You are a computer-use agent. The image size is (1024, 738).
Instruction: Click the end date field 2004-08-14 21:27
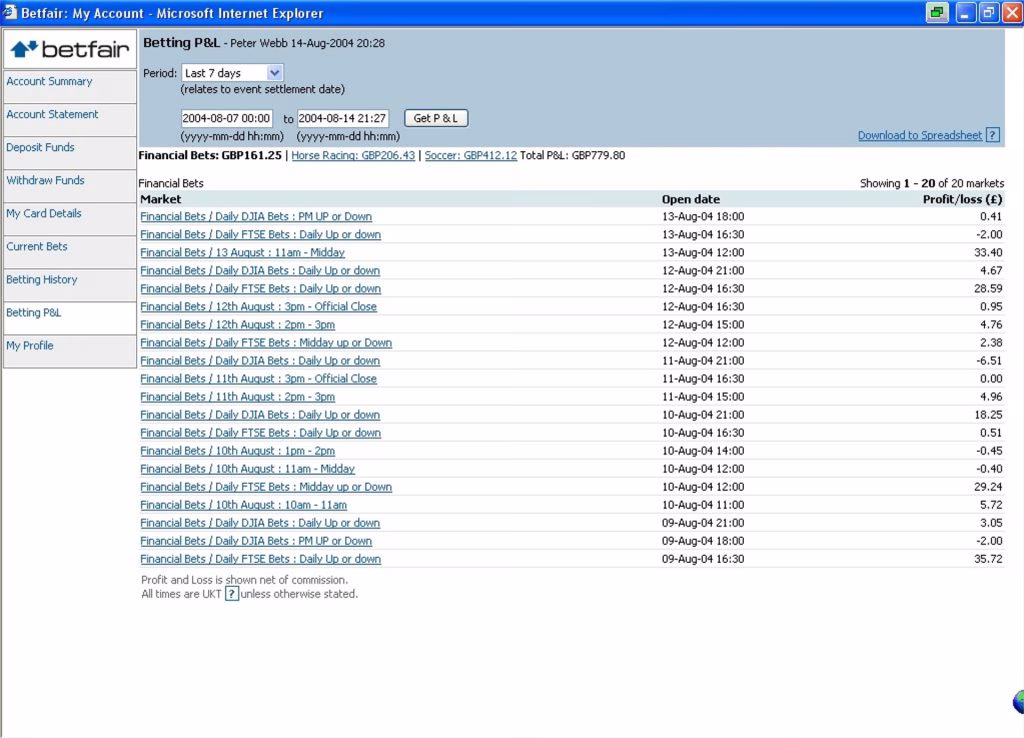click(343, 118)
